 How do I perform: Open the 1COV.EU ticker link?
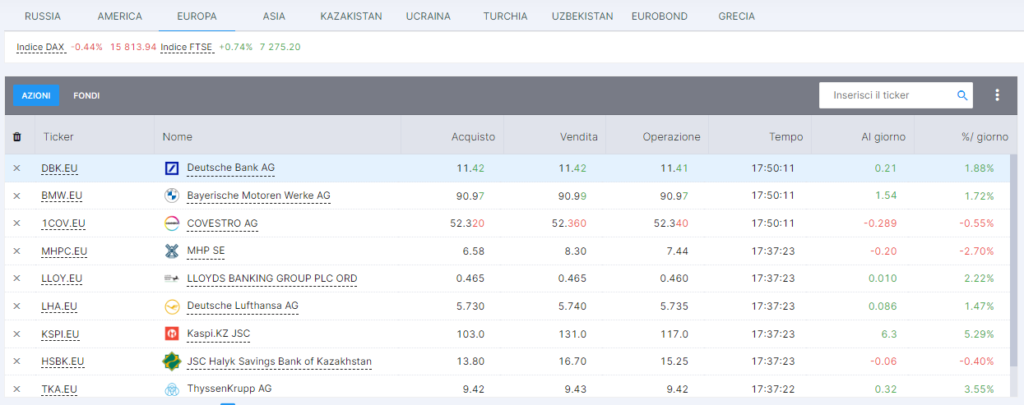[63, 223]
